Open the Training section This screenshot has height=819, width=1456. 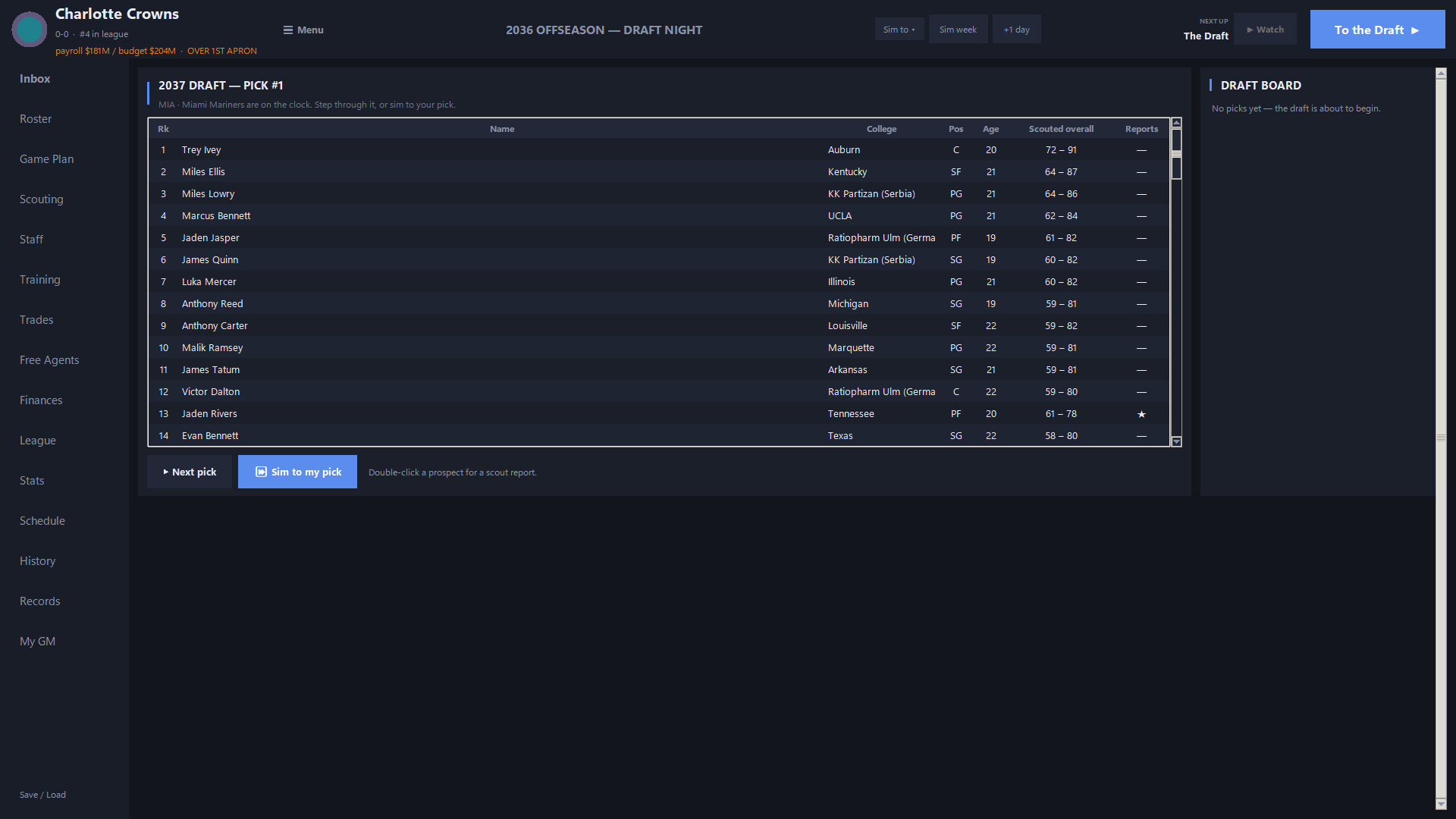click(39, 280)
